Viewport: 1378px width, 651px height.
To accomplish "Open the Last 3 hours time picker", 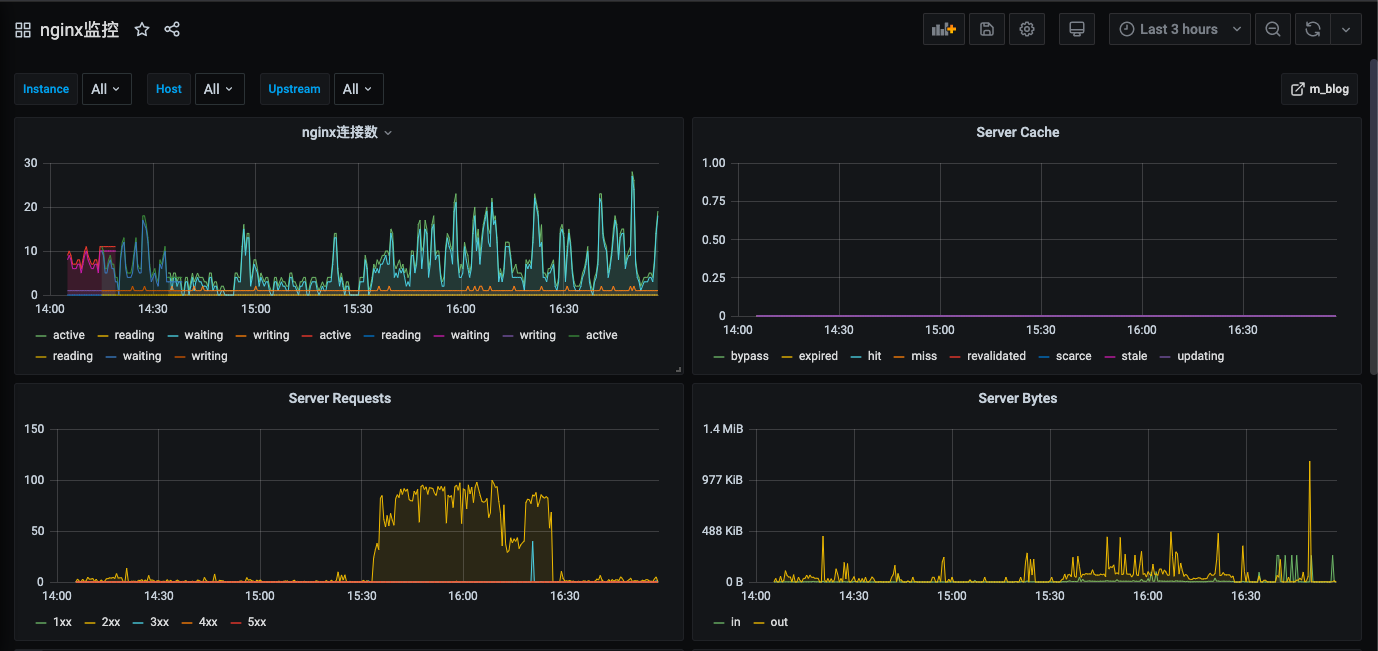I will [1180, 30].
